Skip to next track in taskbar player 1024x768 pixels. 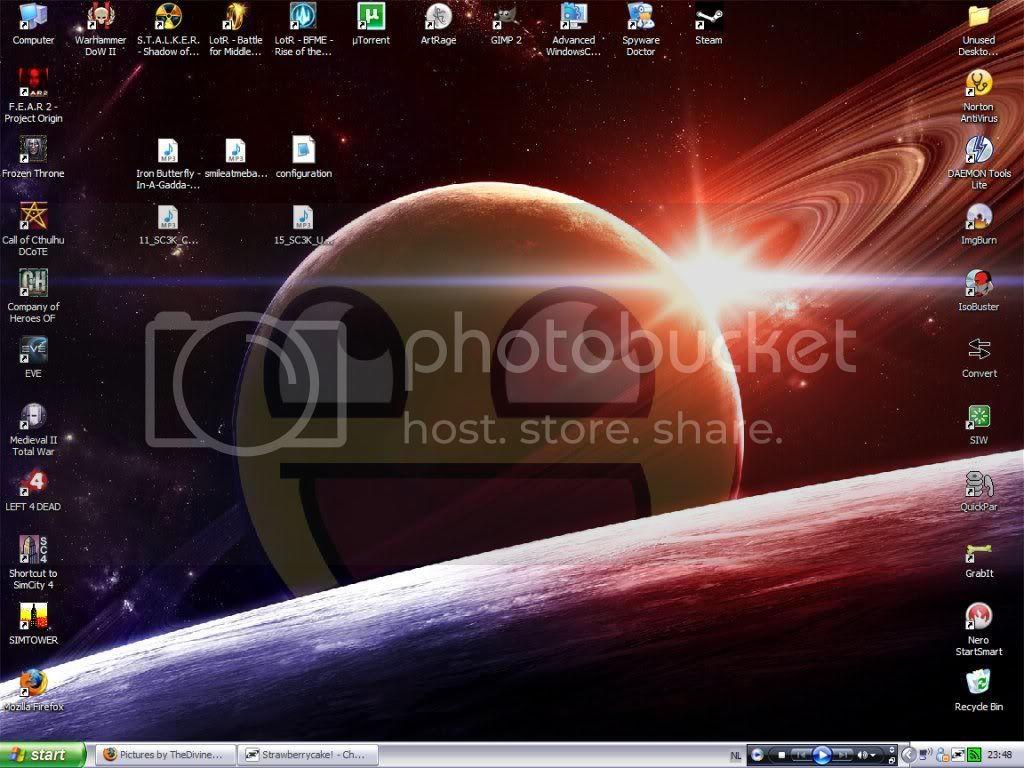tap(843, 756)
